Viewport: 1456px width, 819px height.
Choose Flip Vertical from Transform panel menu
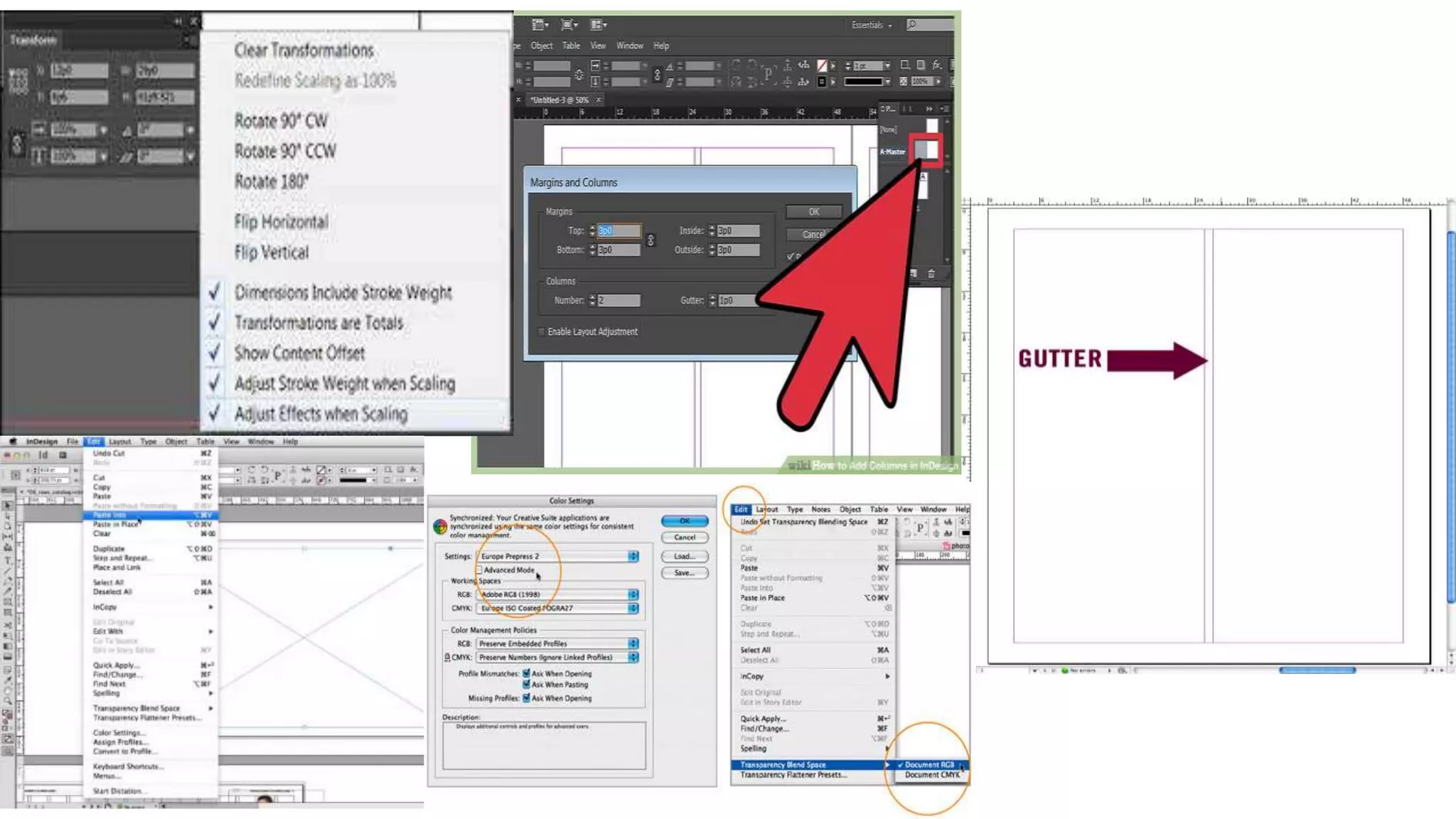pos(272,252)
